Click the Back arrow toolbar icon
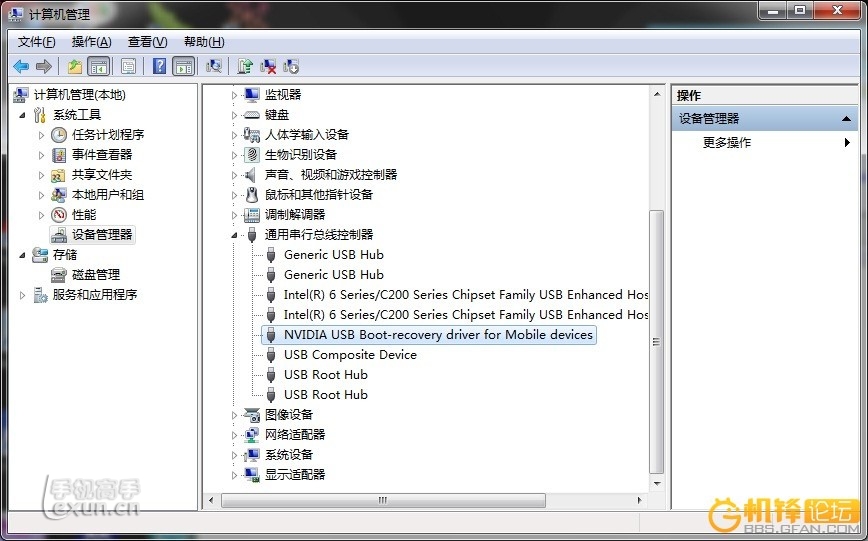Screen dimensions: 868x541 click(x=21, y=66)
